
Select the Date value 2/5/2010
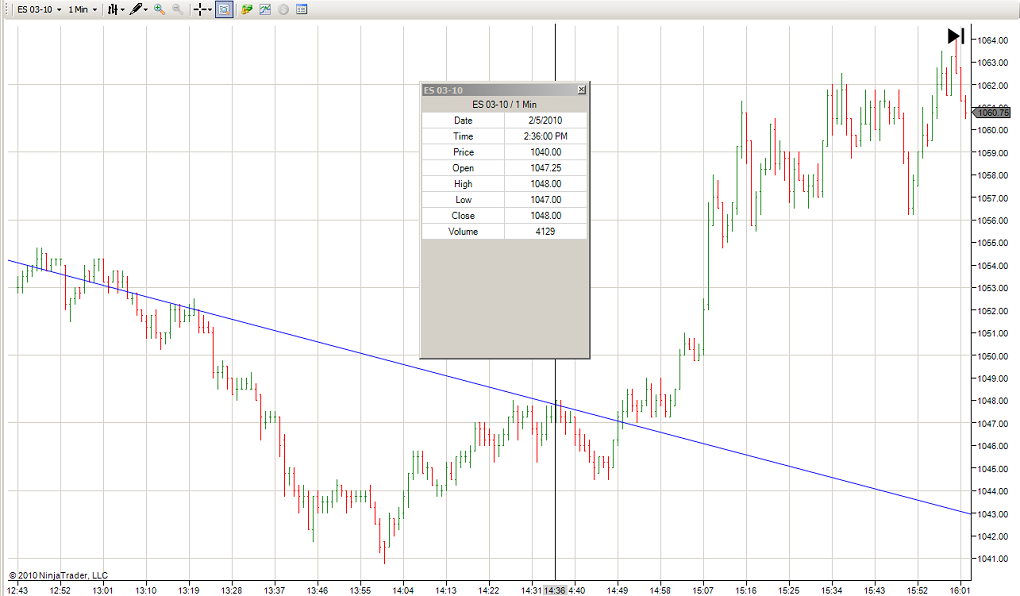[x=545, y=120]
